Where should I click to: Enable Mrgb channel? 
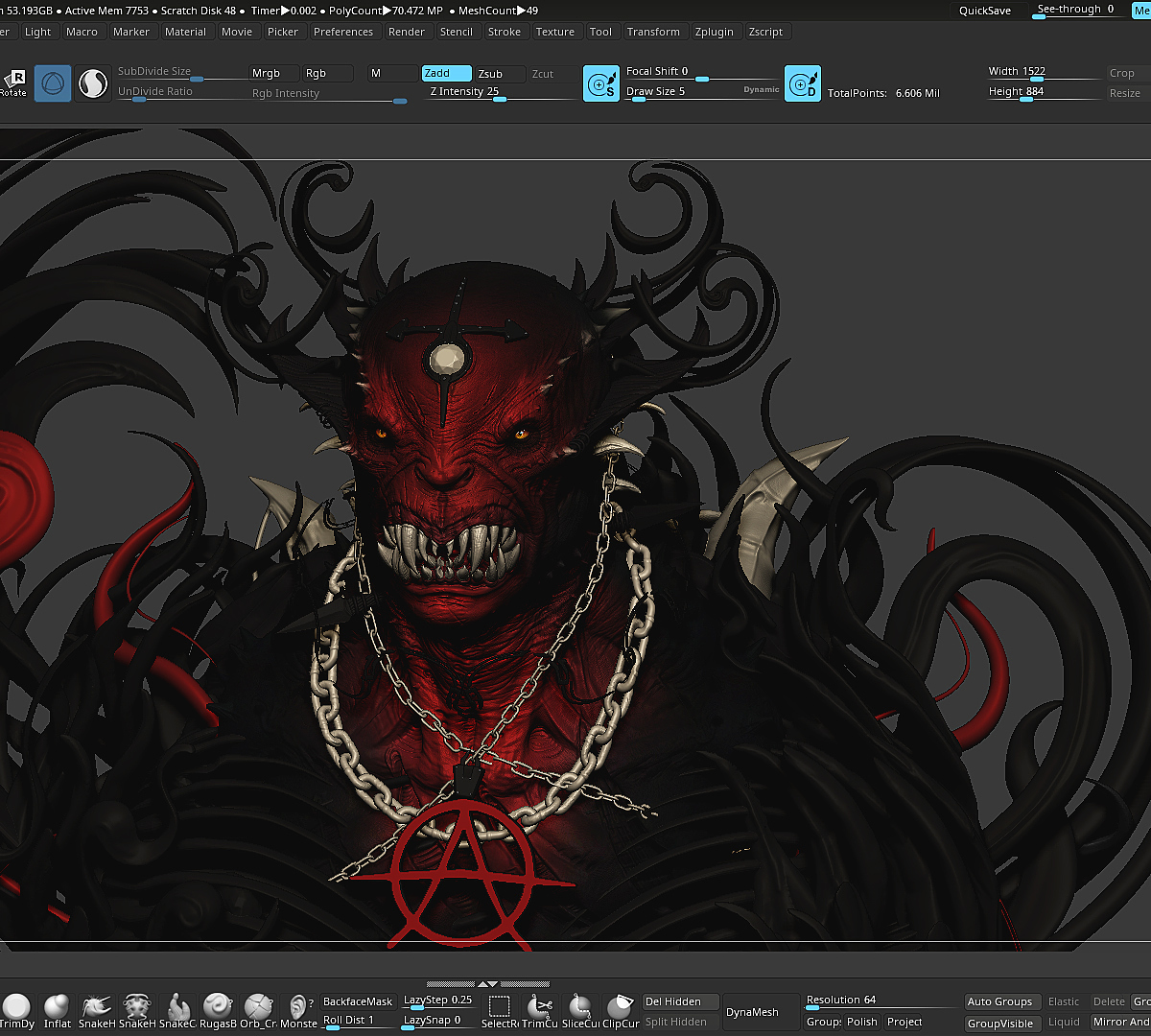[x=273, y=73]
